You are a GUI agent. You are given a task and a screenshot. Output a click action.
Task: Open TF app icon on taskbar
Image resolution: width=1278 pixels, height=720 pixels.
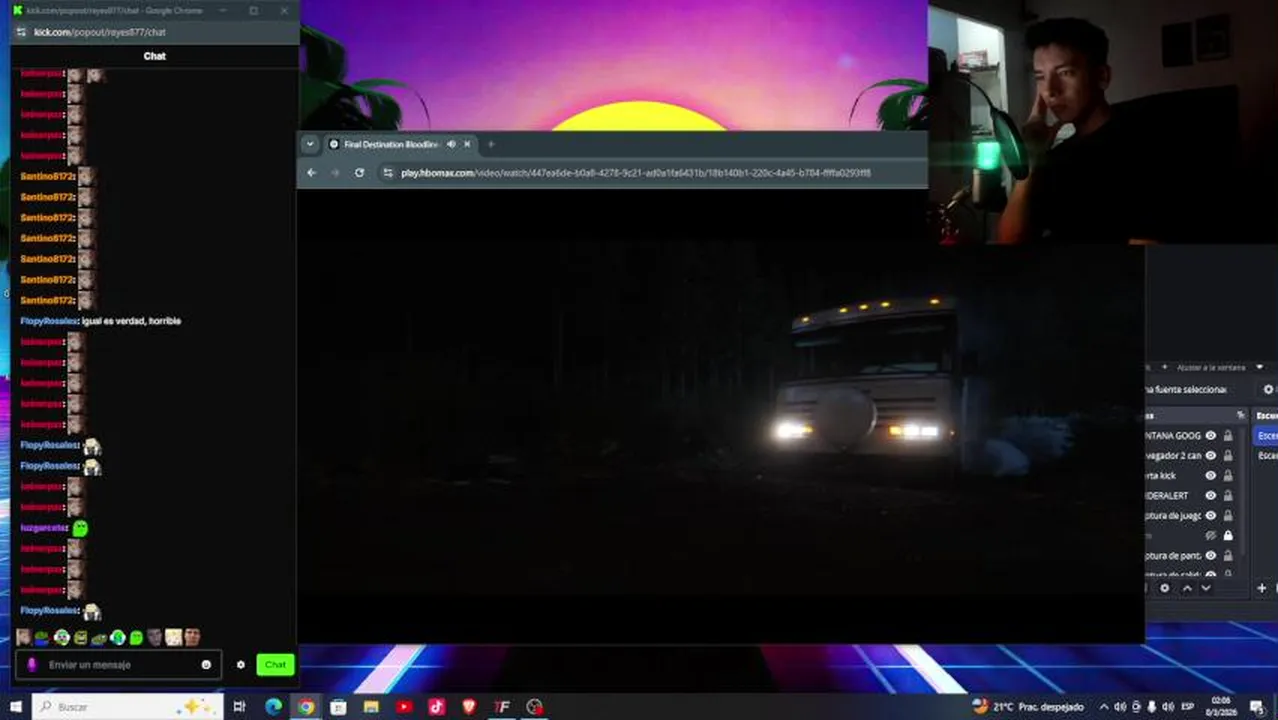tap(502, 707)
